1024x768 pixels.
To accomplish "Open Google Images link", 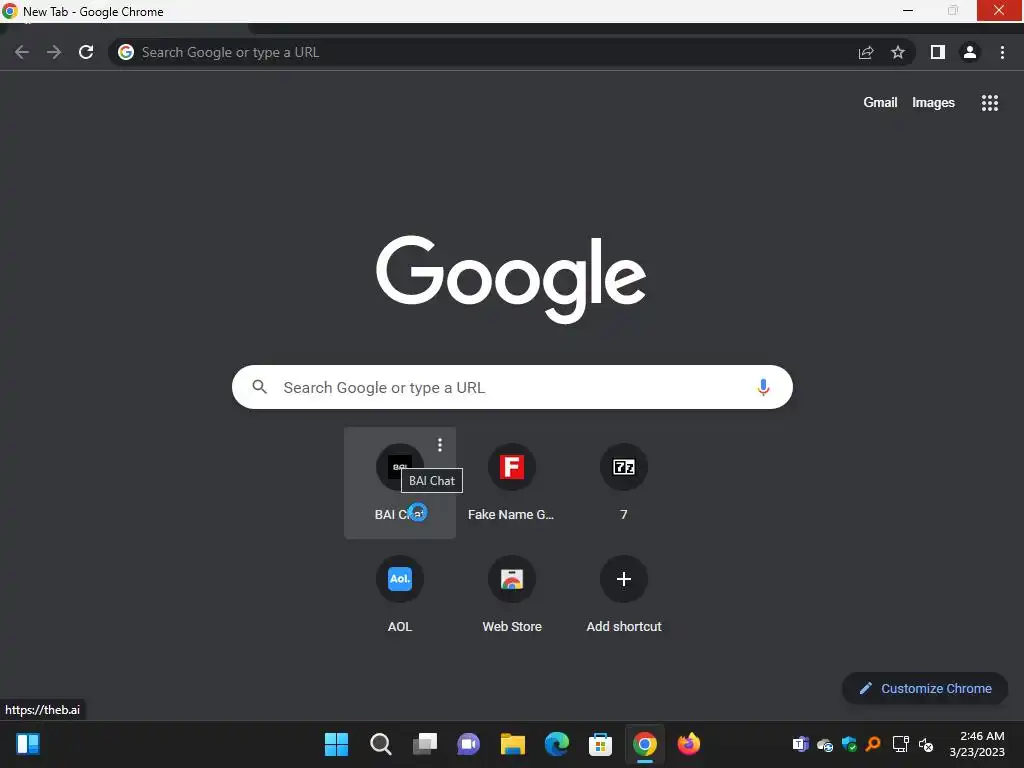I will tap(933, 103).
